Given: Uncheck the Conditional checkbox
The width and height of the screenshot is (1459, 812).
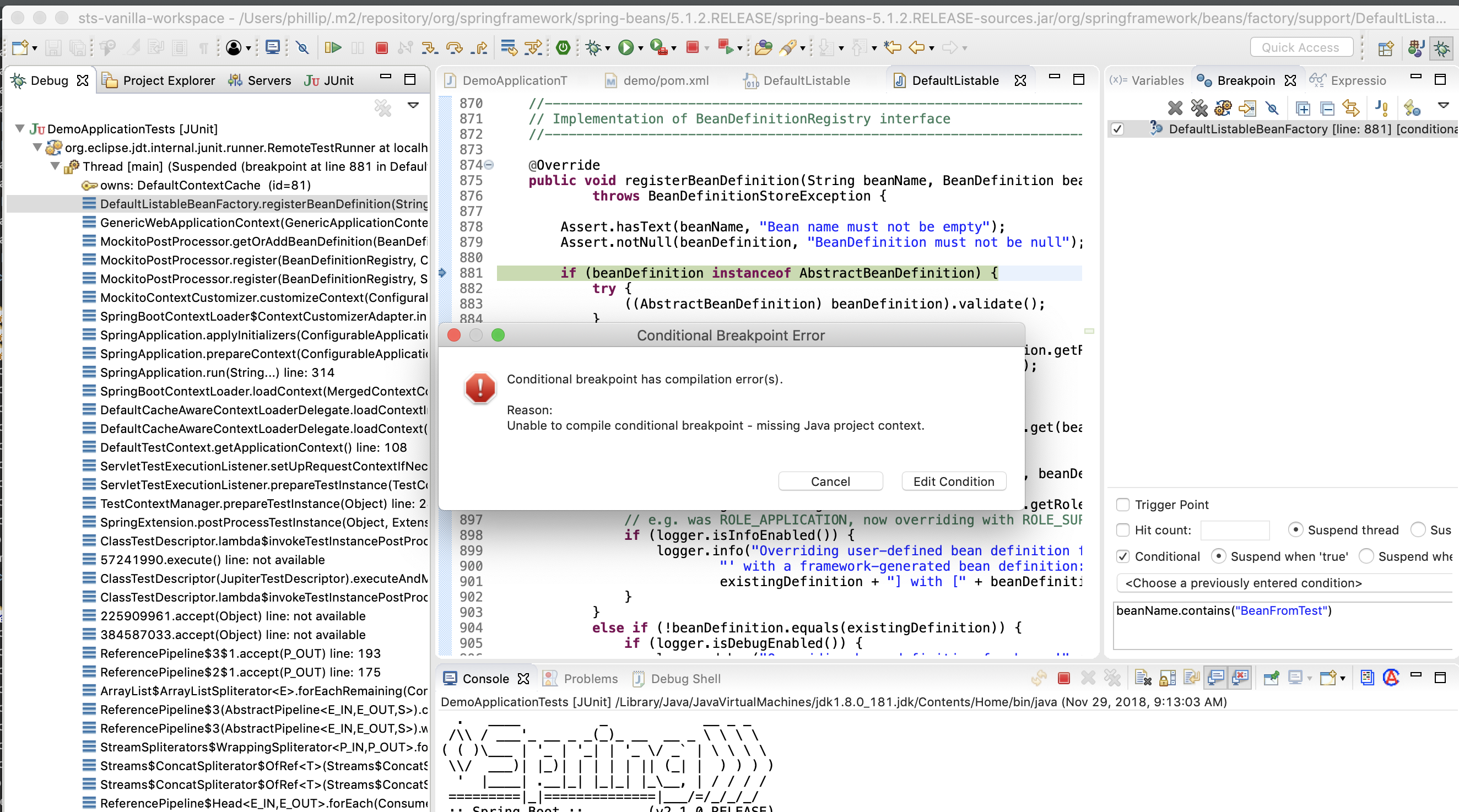Looking at the screenshot, I should (x=1122, y=556).
